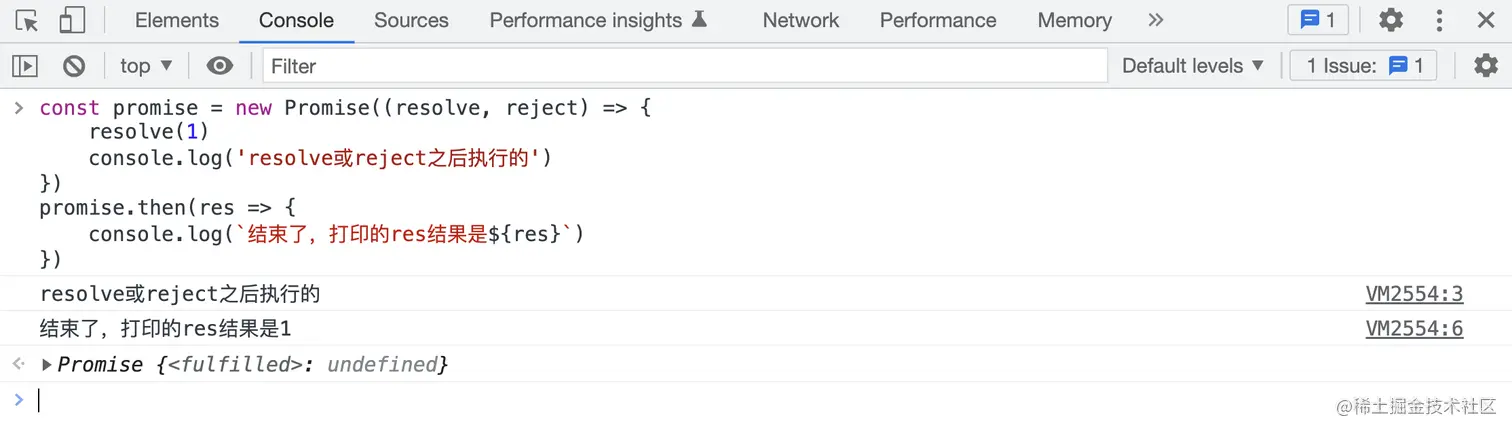Expand the Promise fulfilled result object
Screen dimensions: 1512x432
46,365
